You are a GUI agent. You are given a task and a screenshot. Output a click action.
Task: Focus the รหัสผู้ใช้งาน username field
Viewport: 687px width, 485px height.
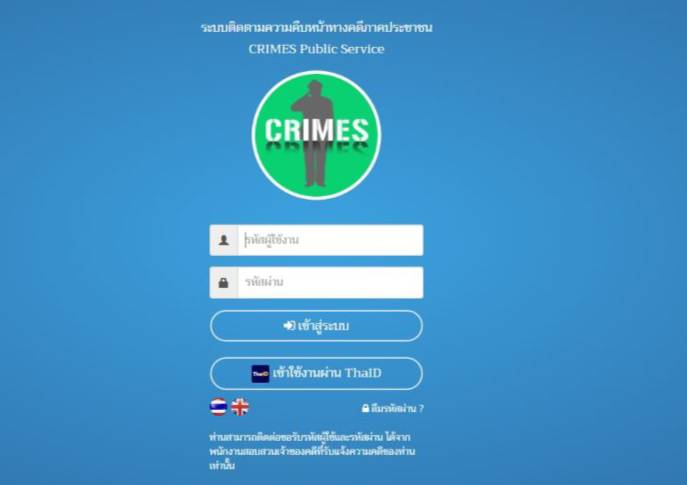pyautogui.click(x=331, y=240)
